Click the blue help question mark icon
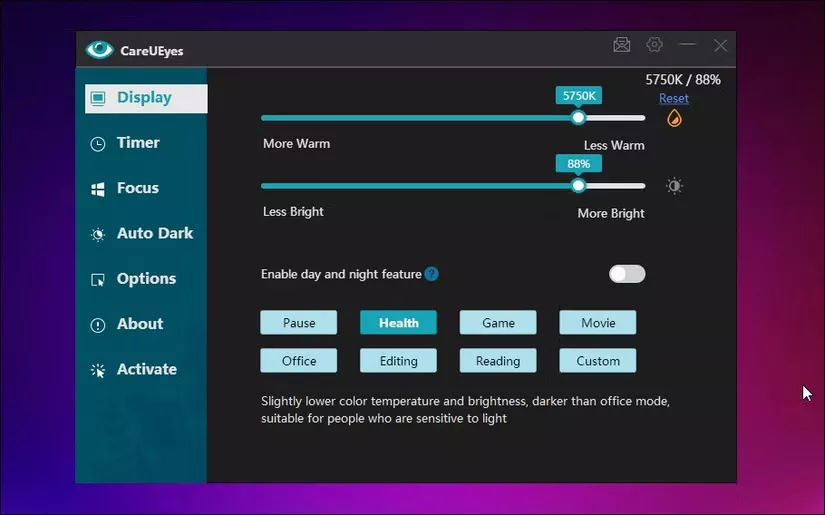The width and height of the screenshot is (825, 515). point(431,274)
